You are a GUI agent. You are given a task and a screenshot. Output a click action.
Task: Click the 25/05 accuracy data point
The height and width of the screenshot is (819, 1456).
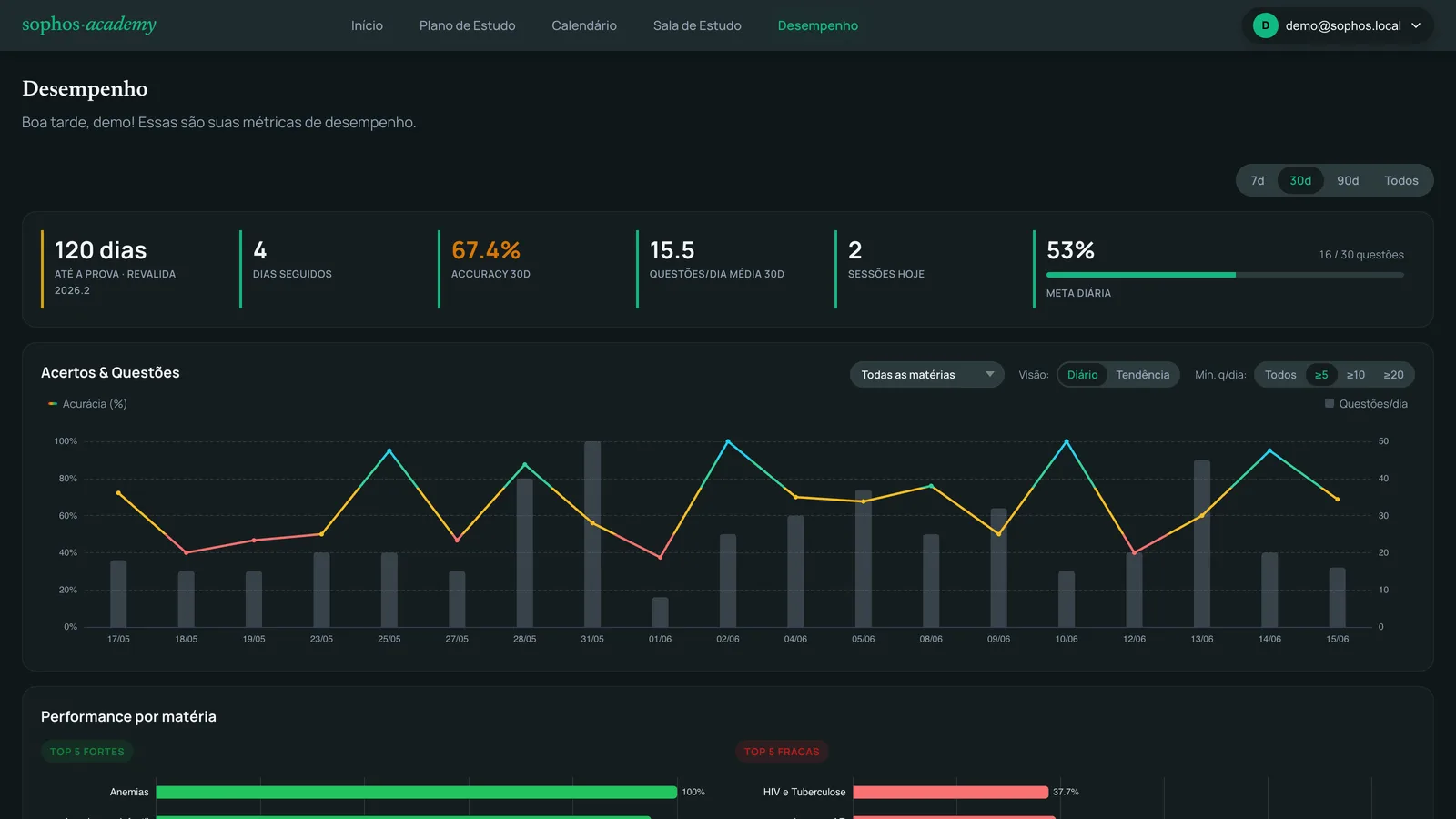389,450
